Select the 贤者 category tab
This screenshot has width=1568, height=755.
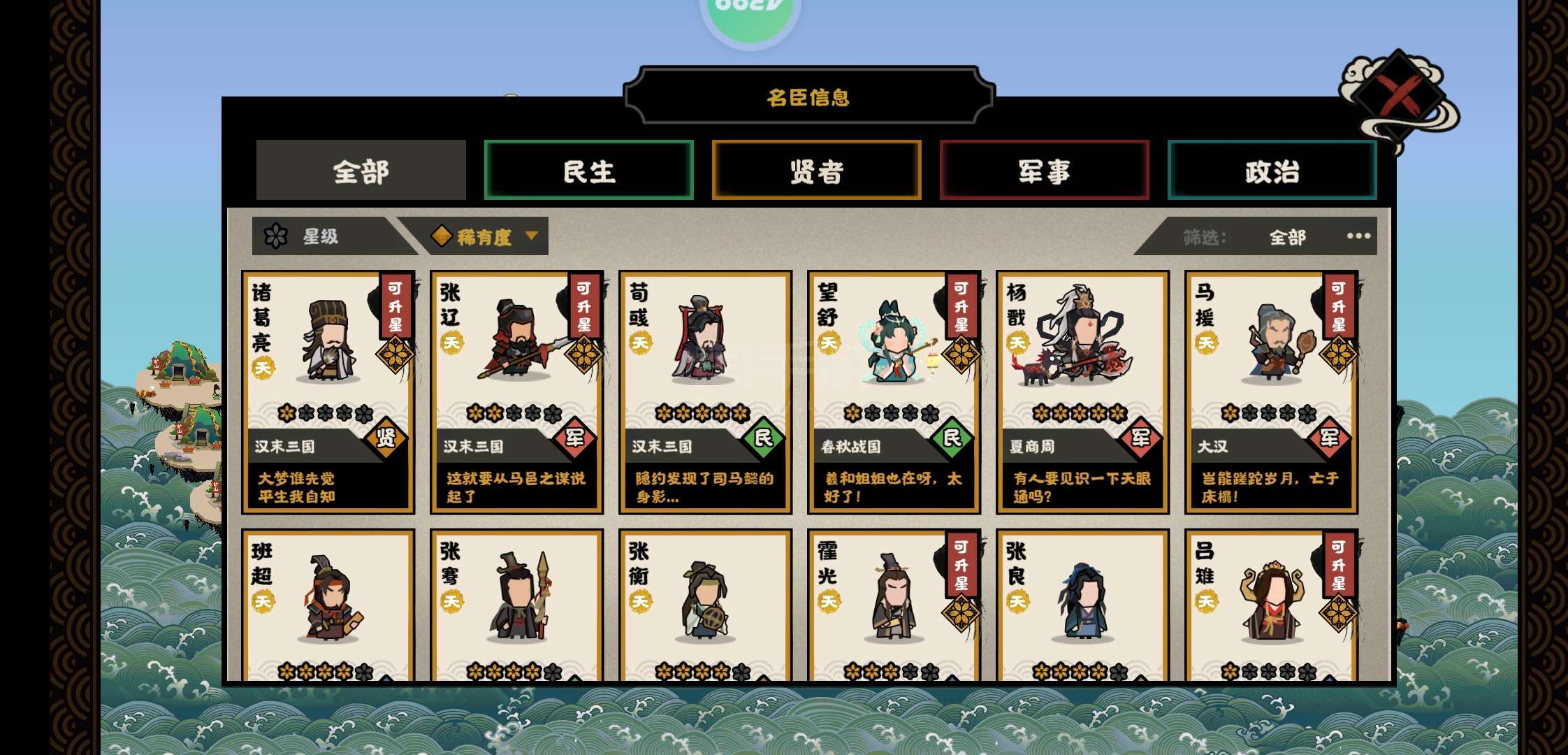pos(817,171)
